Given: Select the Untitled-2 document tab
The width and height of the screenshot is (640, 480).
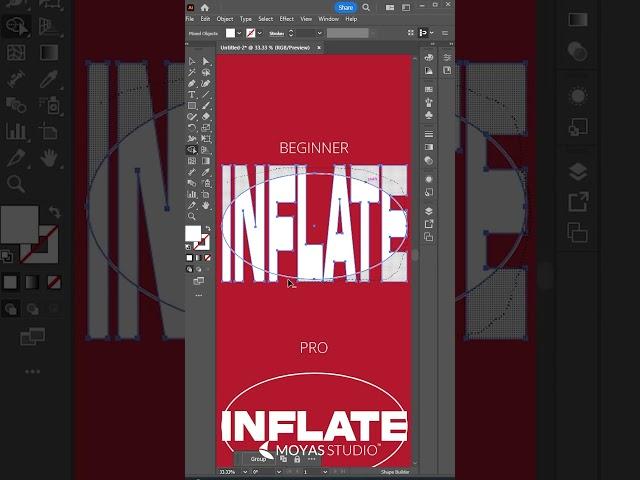Looking at the screenshot, I should 265,48.
